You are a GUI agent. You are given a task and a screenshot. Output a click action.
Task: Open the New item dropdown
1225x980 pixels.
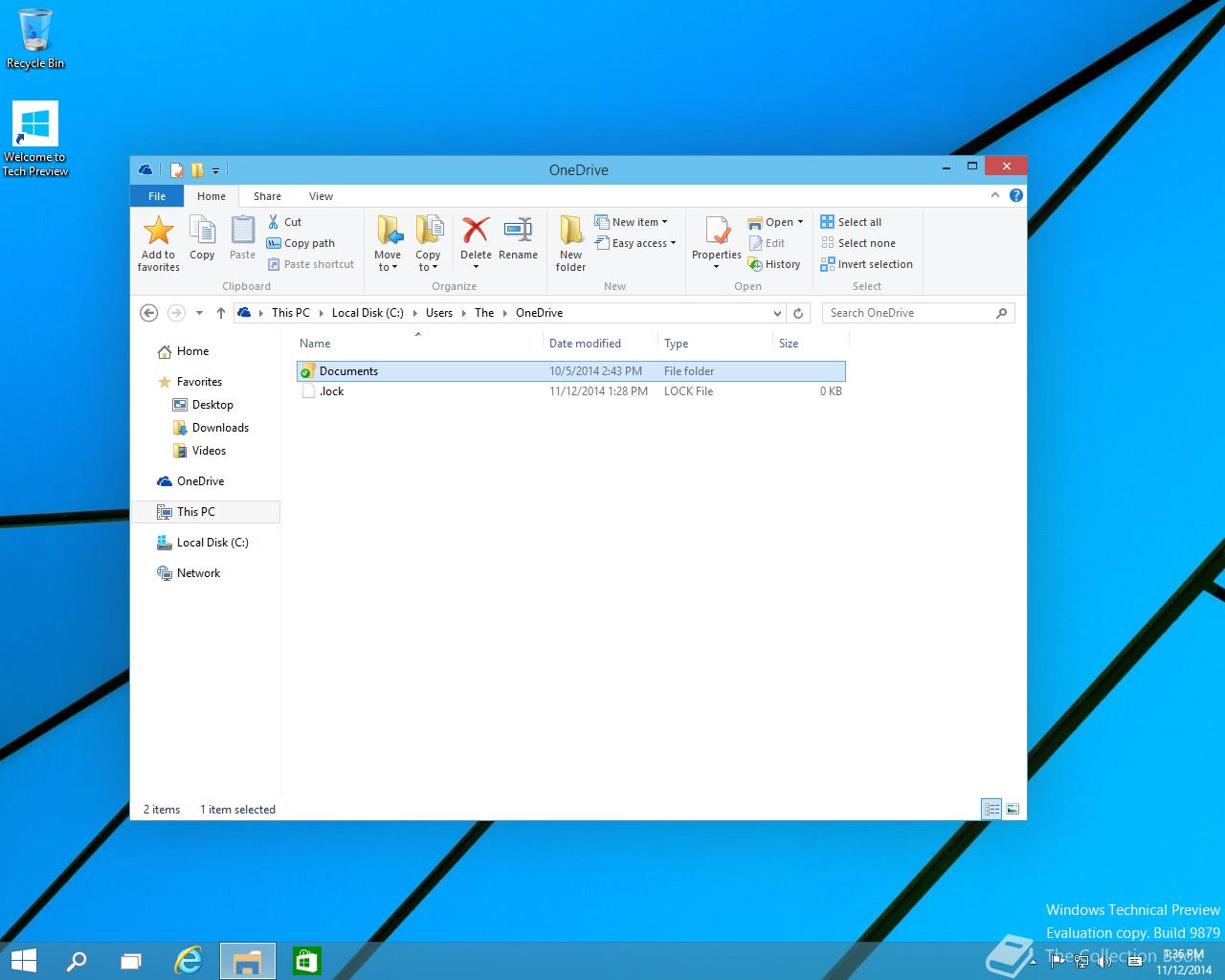pyautogui.click(x=632, y=222)
